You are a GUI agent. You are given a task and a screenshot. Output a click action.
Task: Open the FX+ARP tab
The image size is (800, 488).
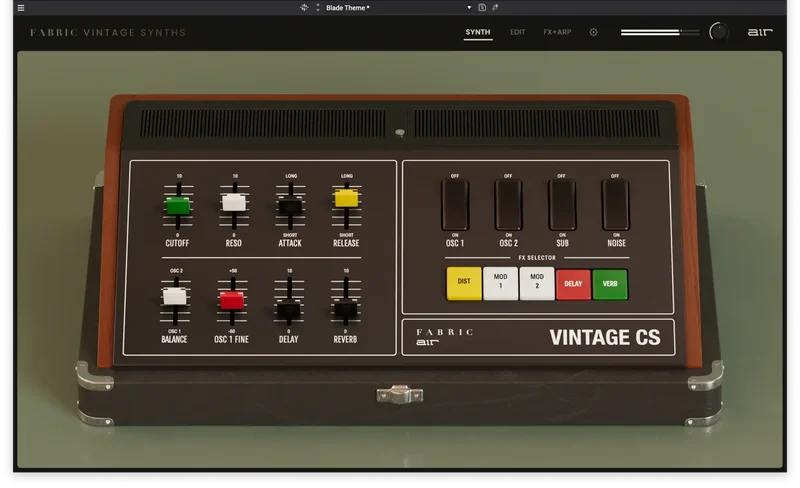click(x=557, y=32)
